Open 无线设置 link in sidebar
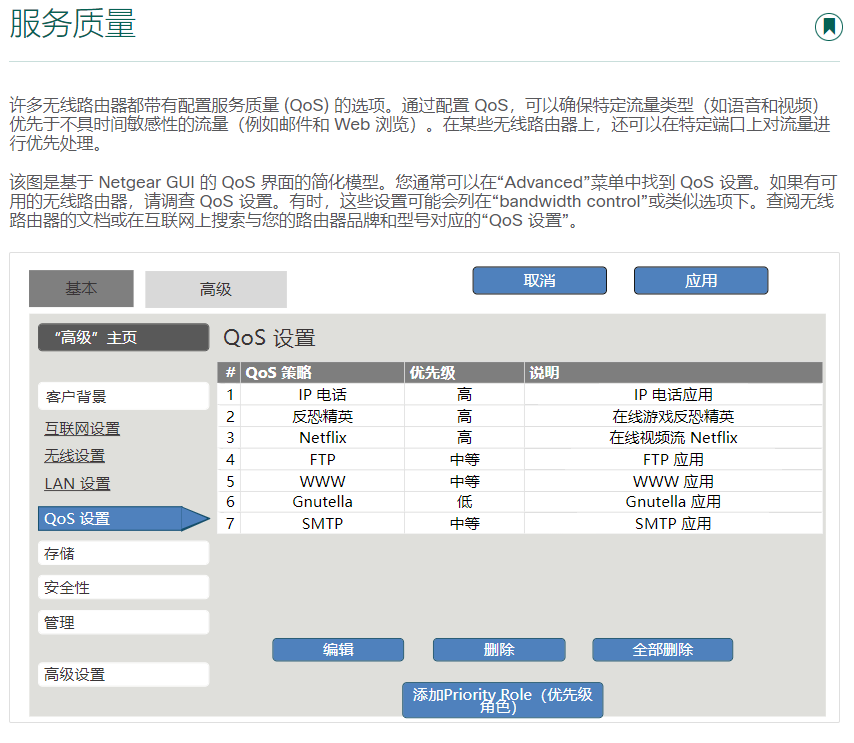Image resolution: width=854 pixels, height=743 pixels. click(78, 455)
